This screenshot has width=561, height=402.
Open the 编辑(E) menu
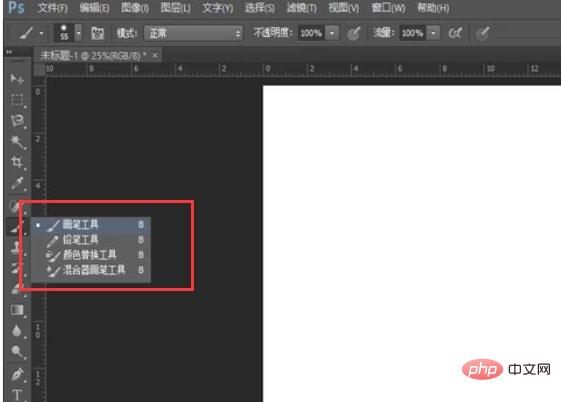[x=94, y=8]
